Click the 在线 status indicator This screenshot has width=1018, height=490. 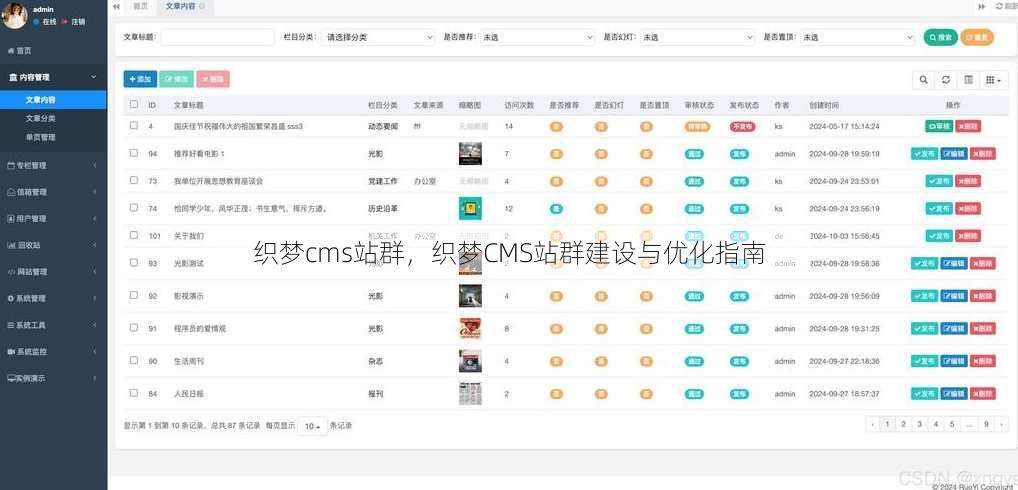pyautogui.click(x=45, y=21)
